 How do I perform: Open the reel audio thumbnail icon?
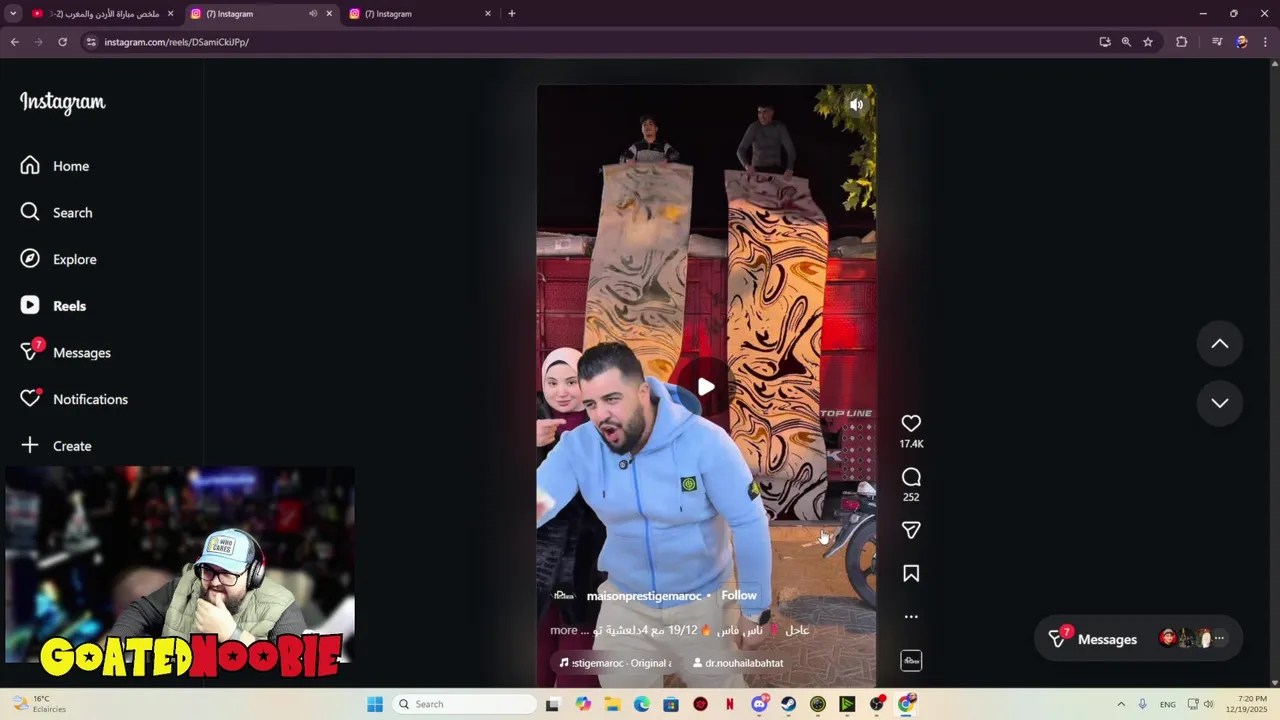tap(911, 661)
